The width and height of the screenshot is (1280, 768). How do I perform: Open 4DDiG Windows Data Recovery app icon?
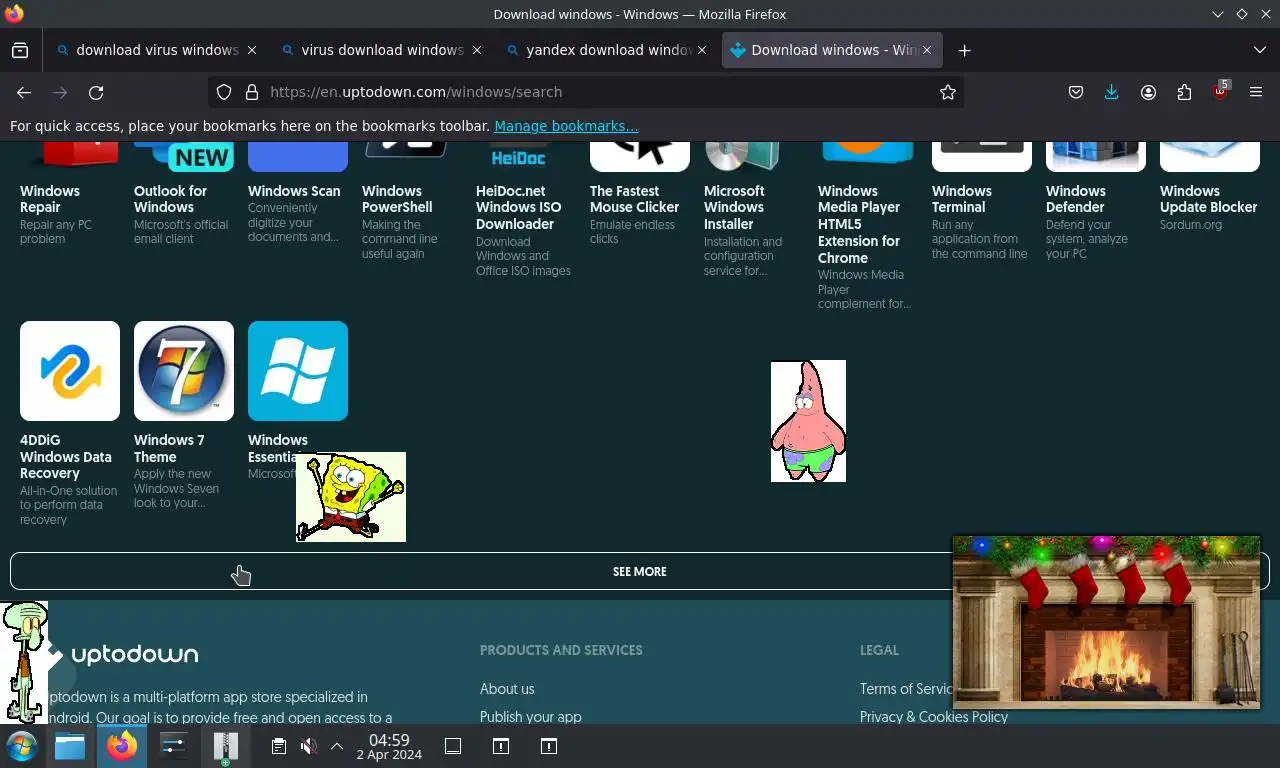70,371
